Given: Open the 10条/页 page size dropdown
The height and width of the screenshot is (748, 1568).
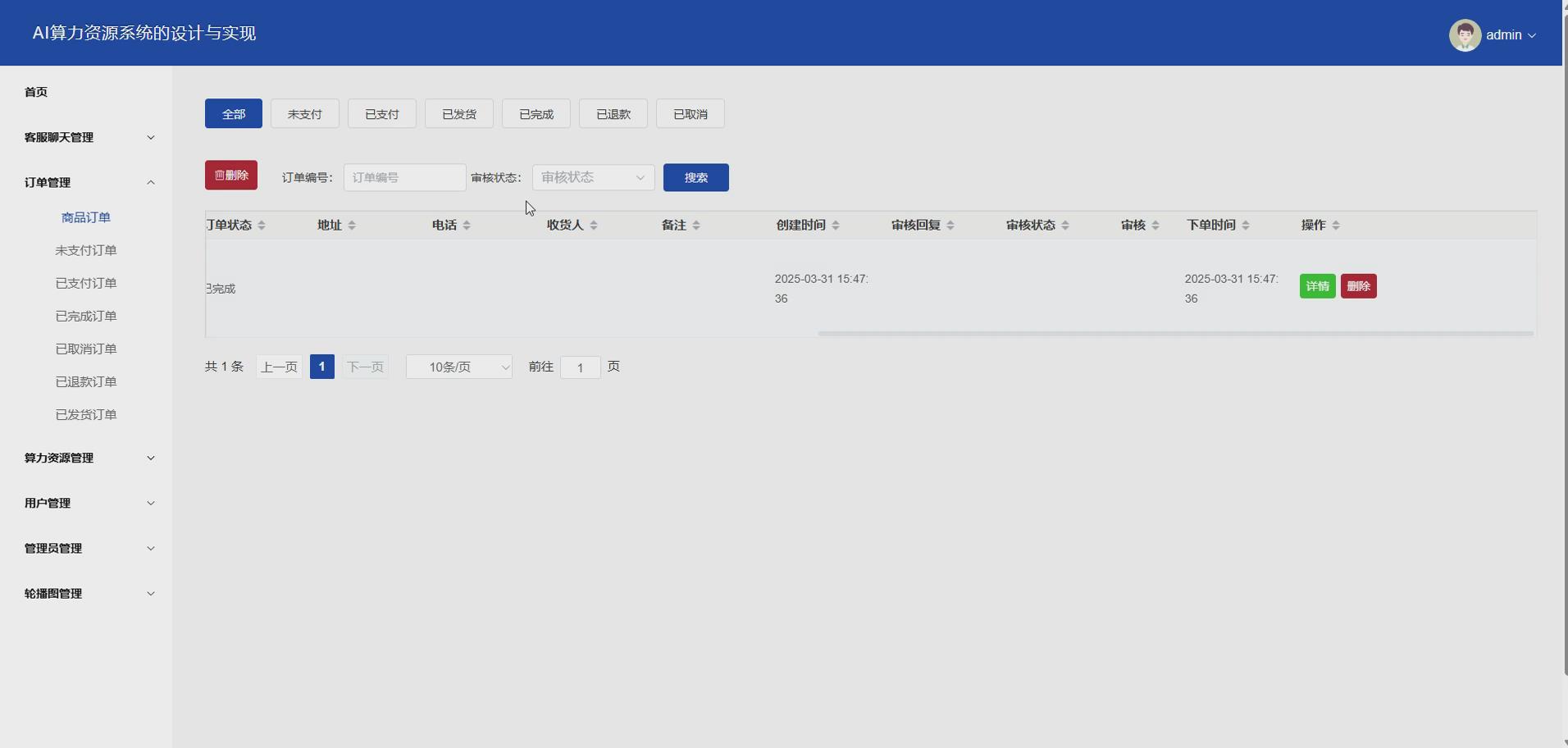Looking at the screenshot, I should pyautogui.click(x=458, y=367).
